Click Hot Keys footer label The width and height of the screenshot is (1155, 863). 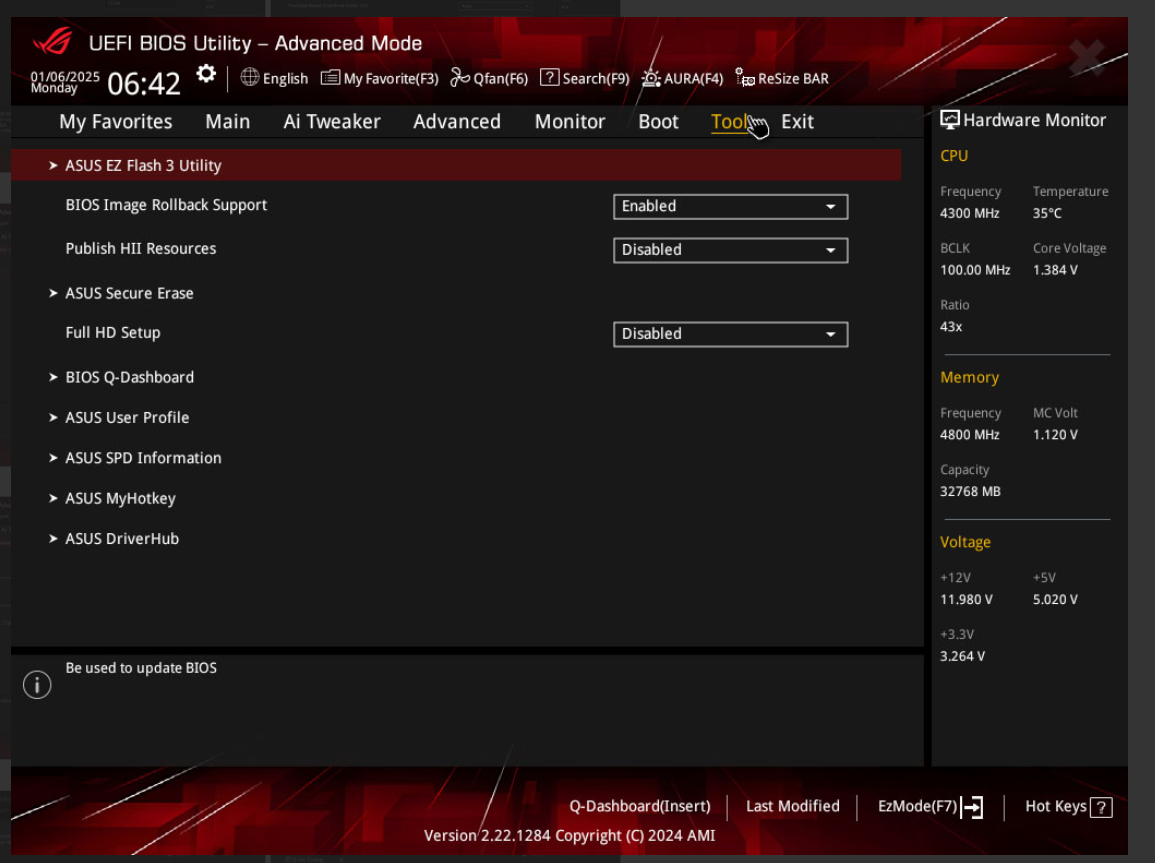coord(1056,806)
